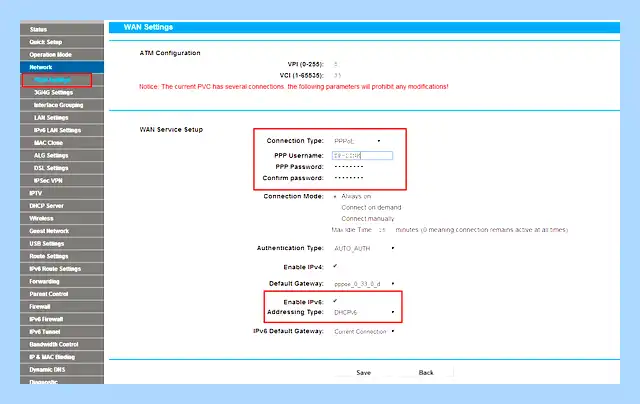Open the Connection Type dropdown

[x=358, y=141]
